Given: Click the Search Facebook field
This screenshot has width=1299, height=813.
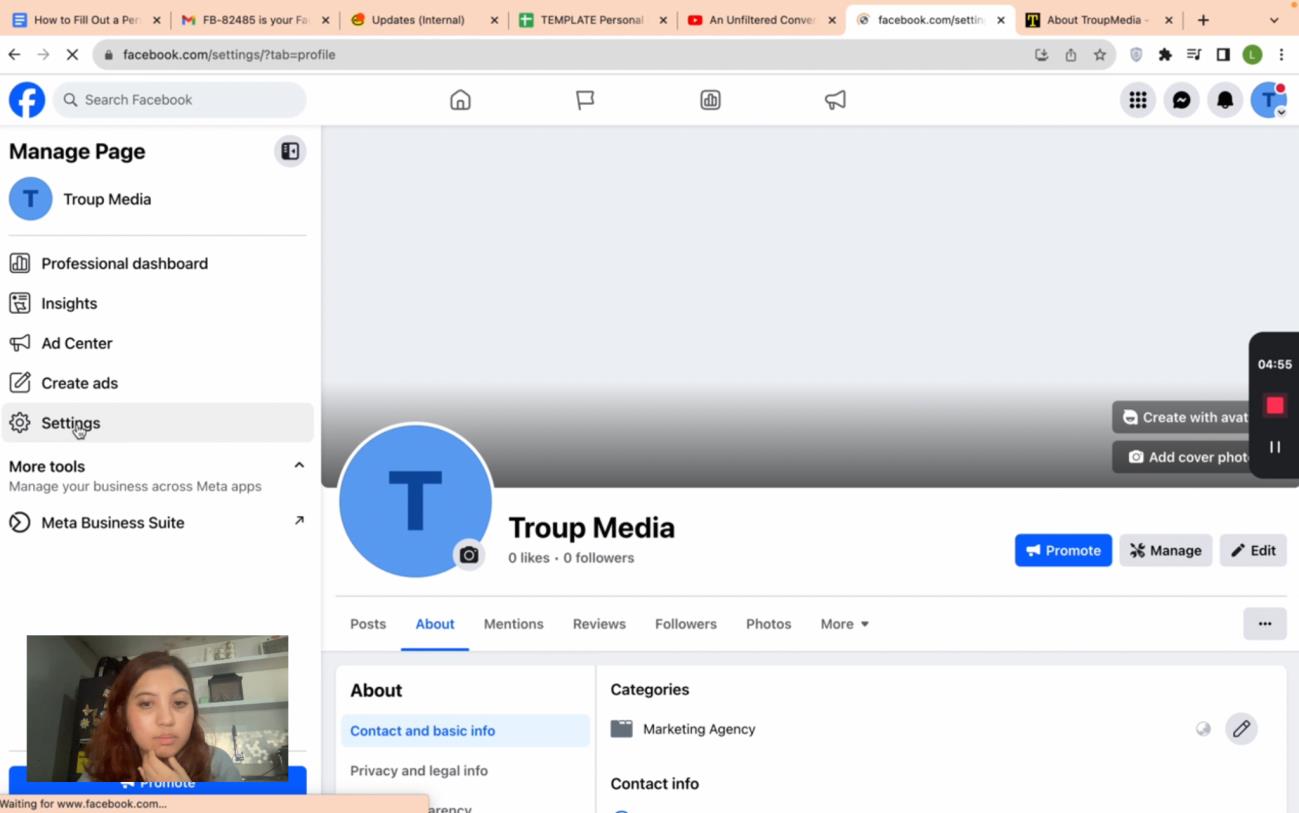Looking at the screenshot, I should pyautogui.click(x=180, y=100).
